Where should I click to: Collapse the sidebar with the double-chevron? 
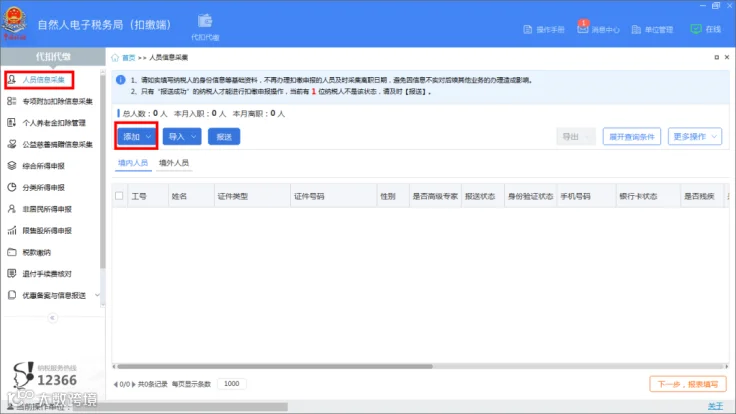[53, 318]
